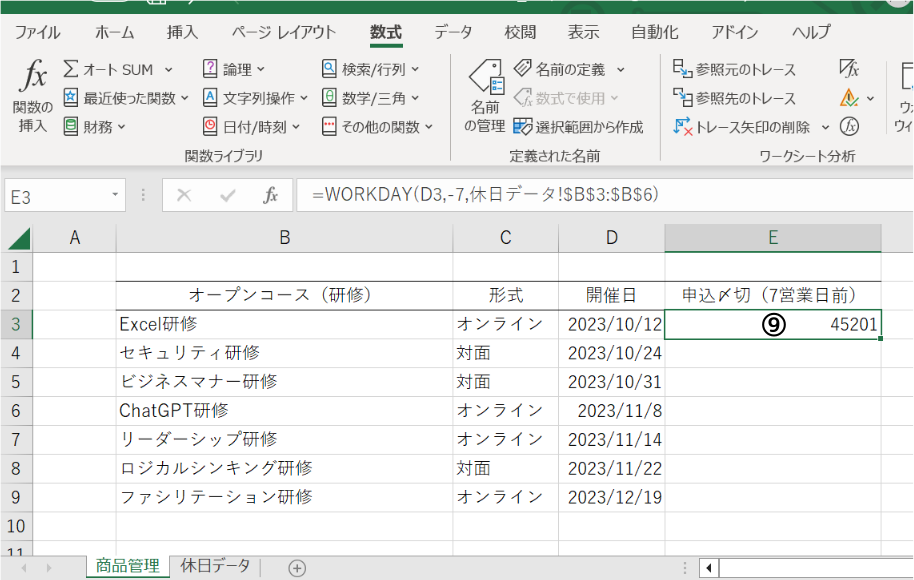
Task: Switch to the データ ribbon tab
Action: 453,32
